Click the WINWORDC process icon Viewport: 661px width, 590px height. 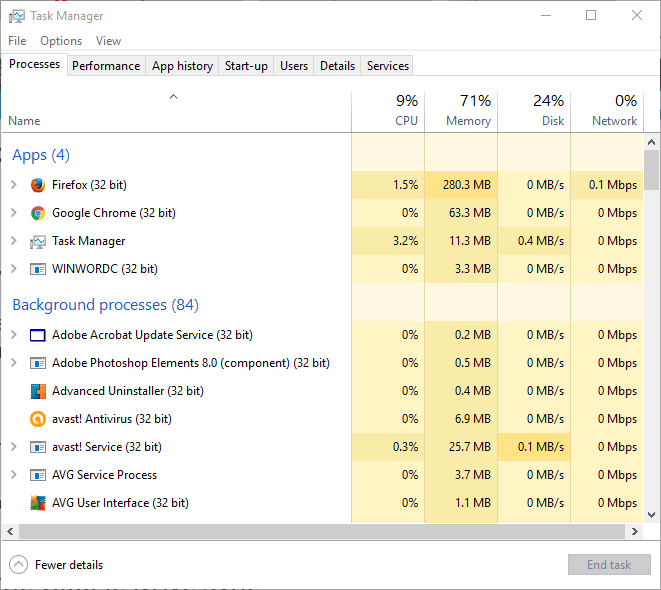click(x=38, y=269)
